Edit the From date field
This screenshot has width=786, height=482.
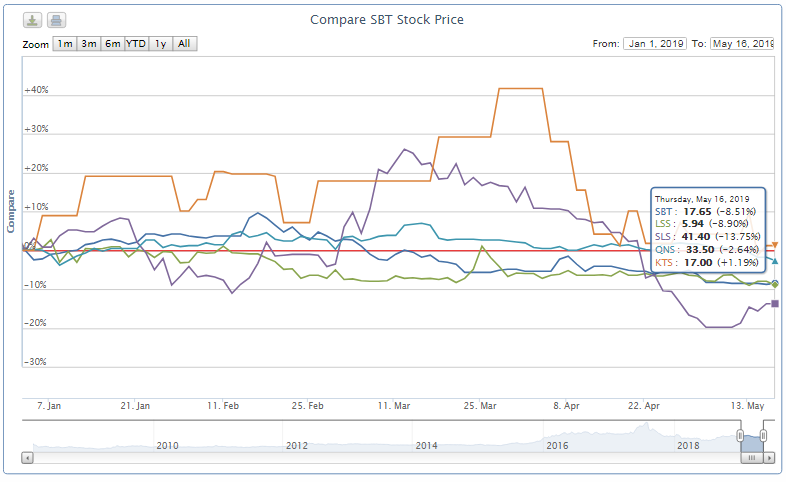pos(654,44)
